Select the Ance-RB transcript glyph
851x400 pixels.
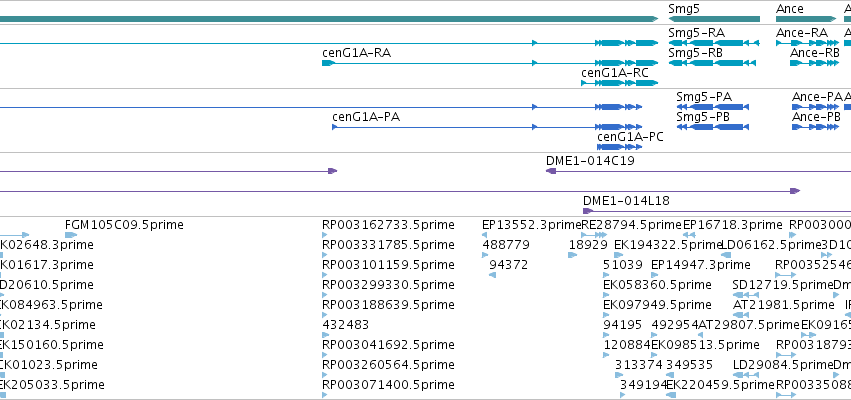814,63
